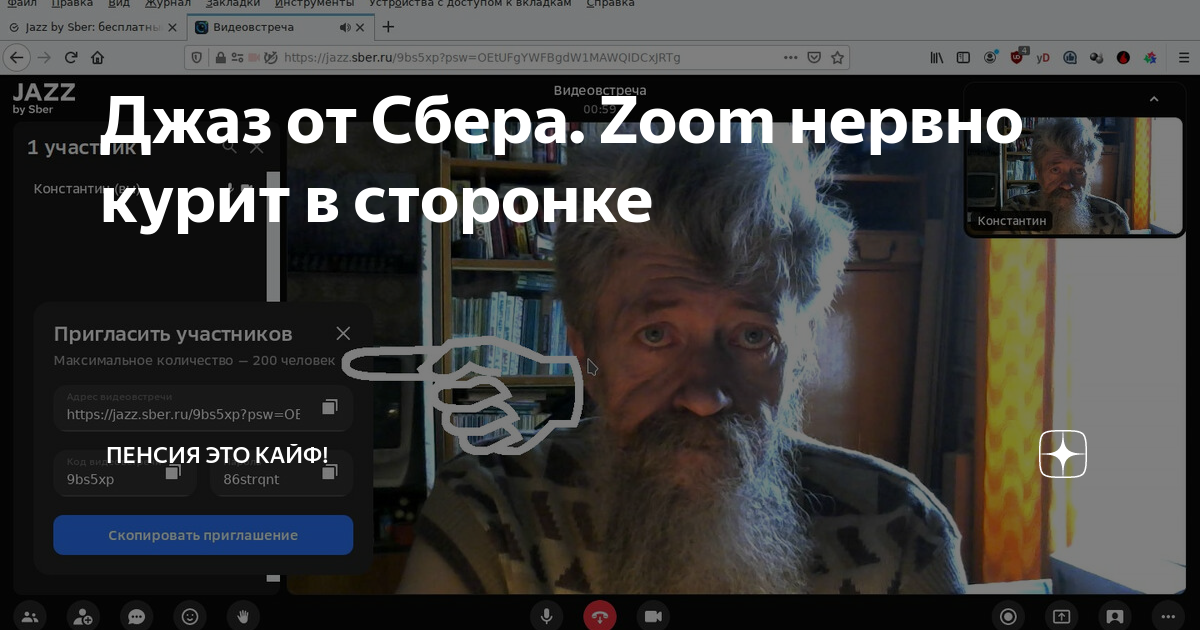
Task: Go to the browser home page
Action: (97, 58)
